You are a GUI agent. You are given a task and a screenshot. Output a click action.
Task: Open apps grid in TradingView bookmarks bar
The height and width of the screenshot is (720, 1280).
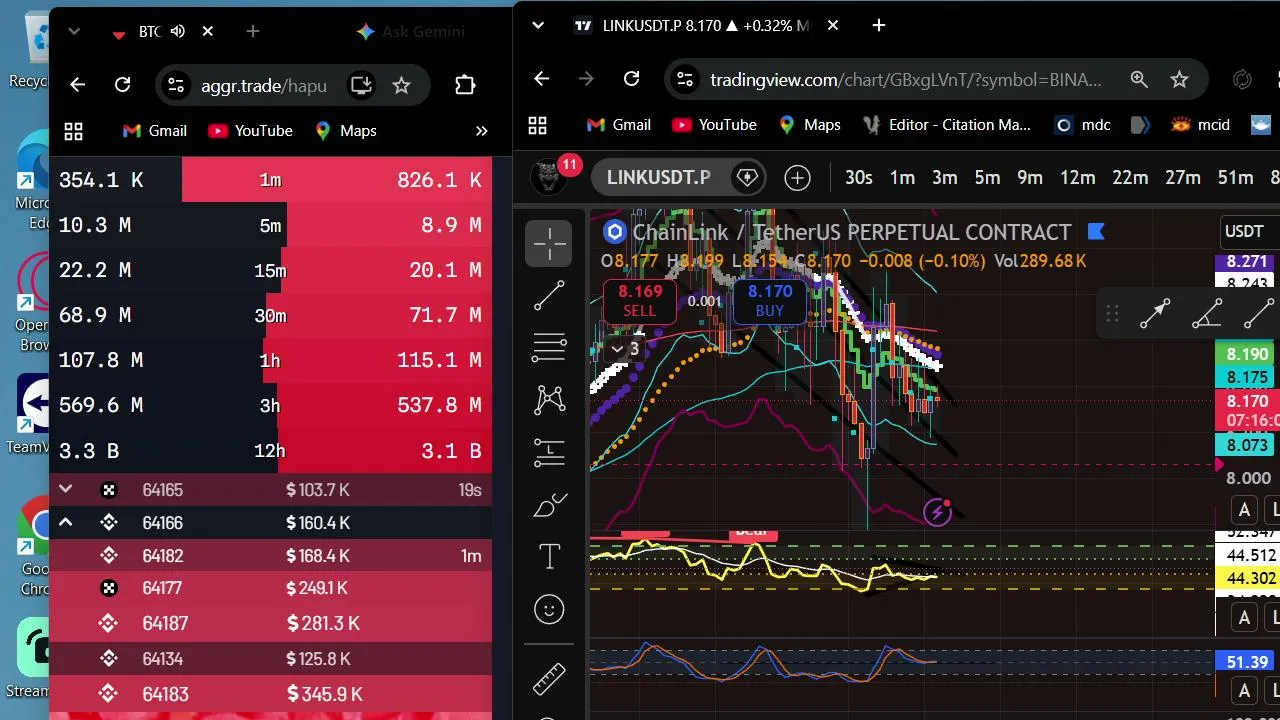pyautogui.click(x=538, y=125)
